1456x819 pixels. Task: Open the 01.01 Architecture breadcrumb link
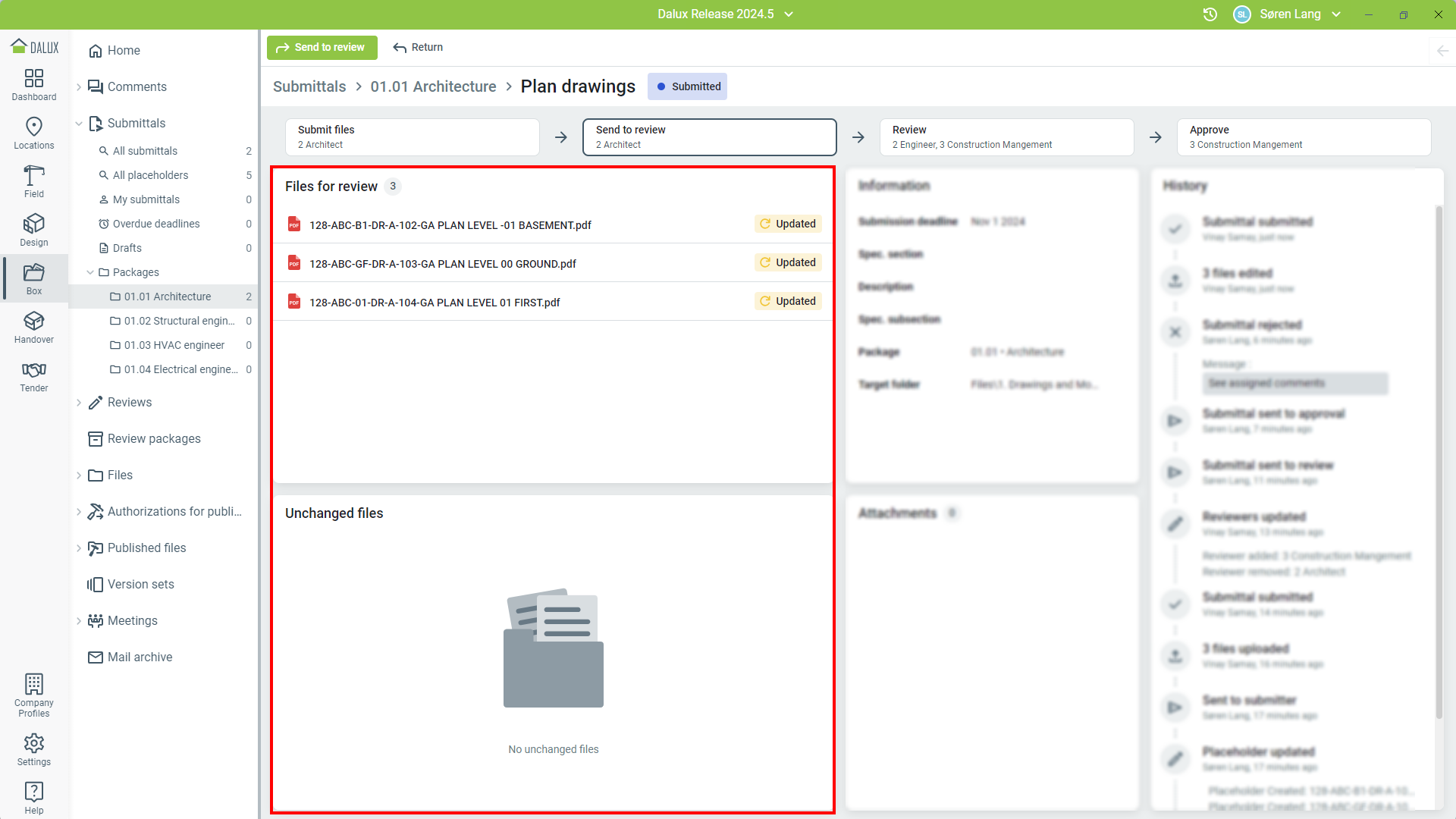pos(433,86)
